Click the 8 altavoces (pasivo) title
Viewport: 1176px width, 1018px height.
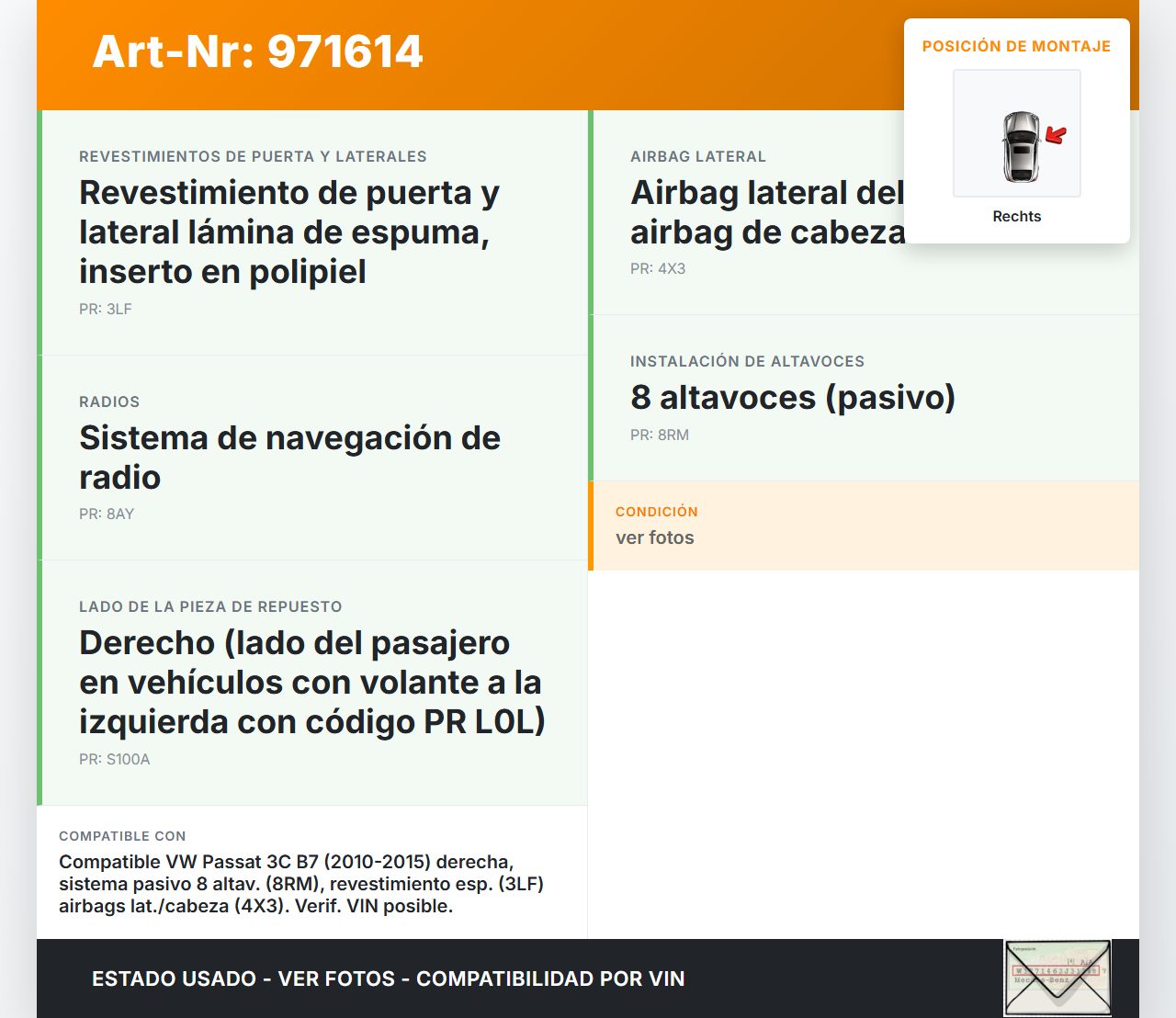coord(793,397)
